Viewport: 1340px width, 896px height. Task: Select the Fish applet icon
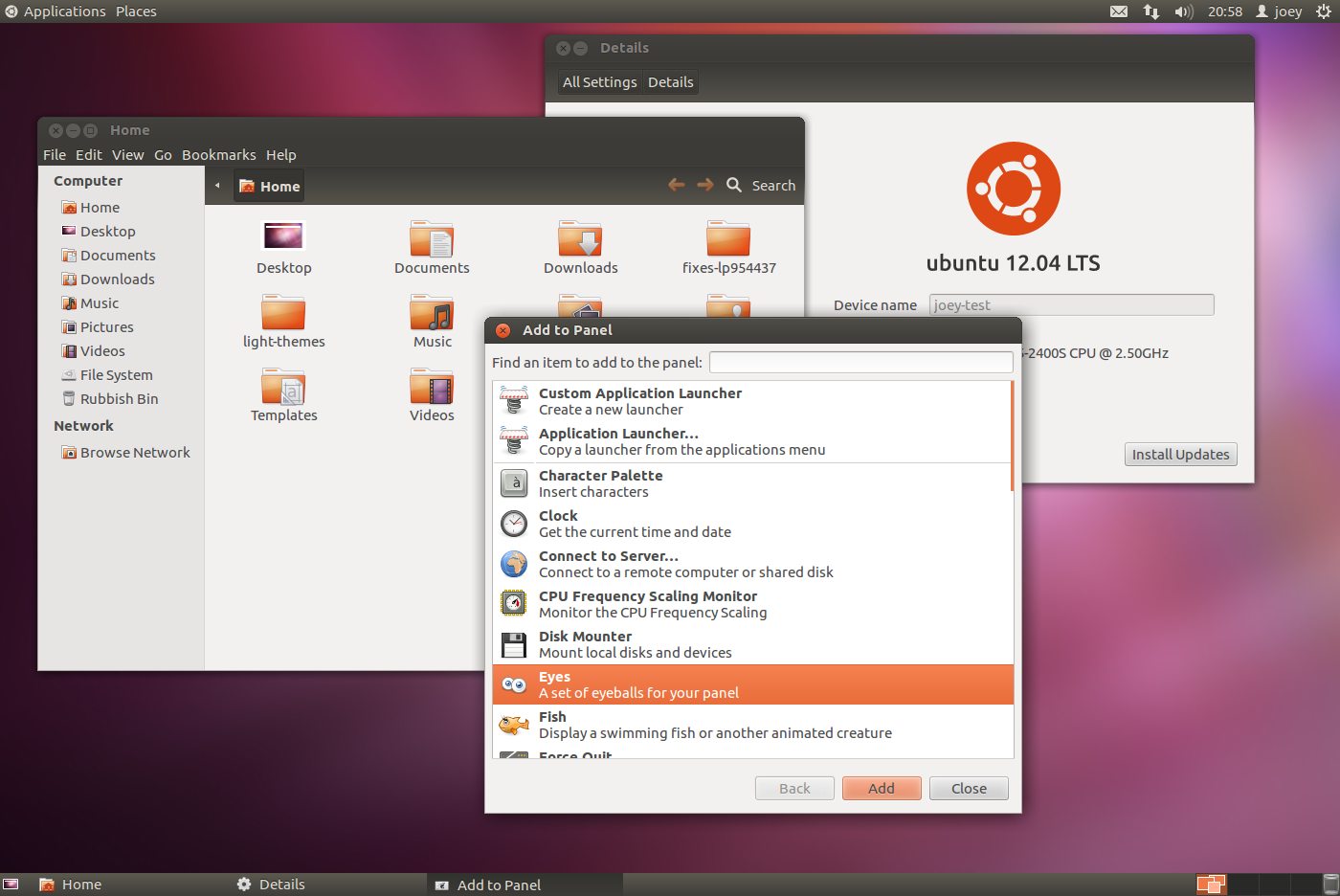(x=514, y=726)
